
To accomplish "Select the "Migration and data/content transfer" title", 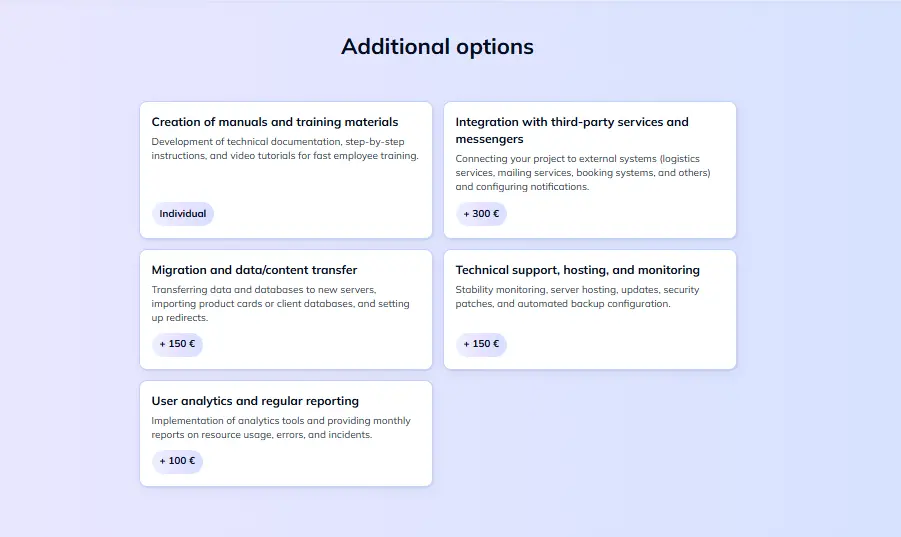I will (x=254, y=270).
